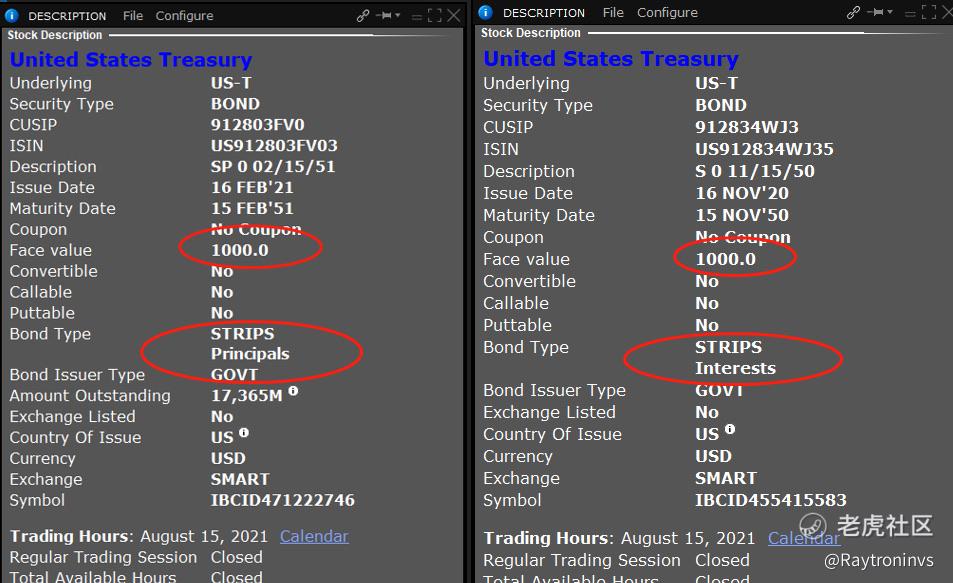Click the fullscreen icon in the left window
This screenshot has width=953, height=583.
435,16
